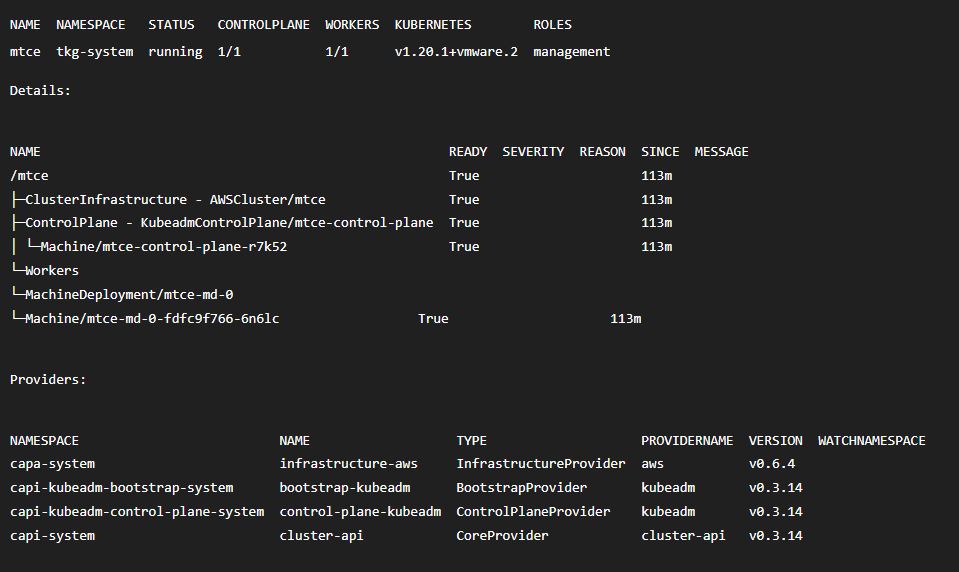Select the v1.20.1+vmware.2 Kubernetes version
This screenshot has width=959, height=572.
point(456,52)
